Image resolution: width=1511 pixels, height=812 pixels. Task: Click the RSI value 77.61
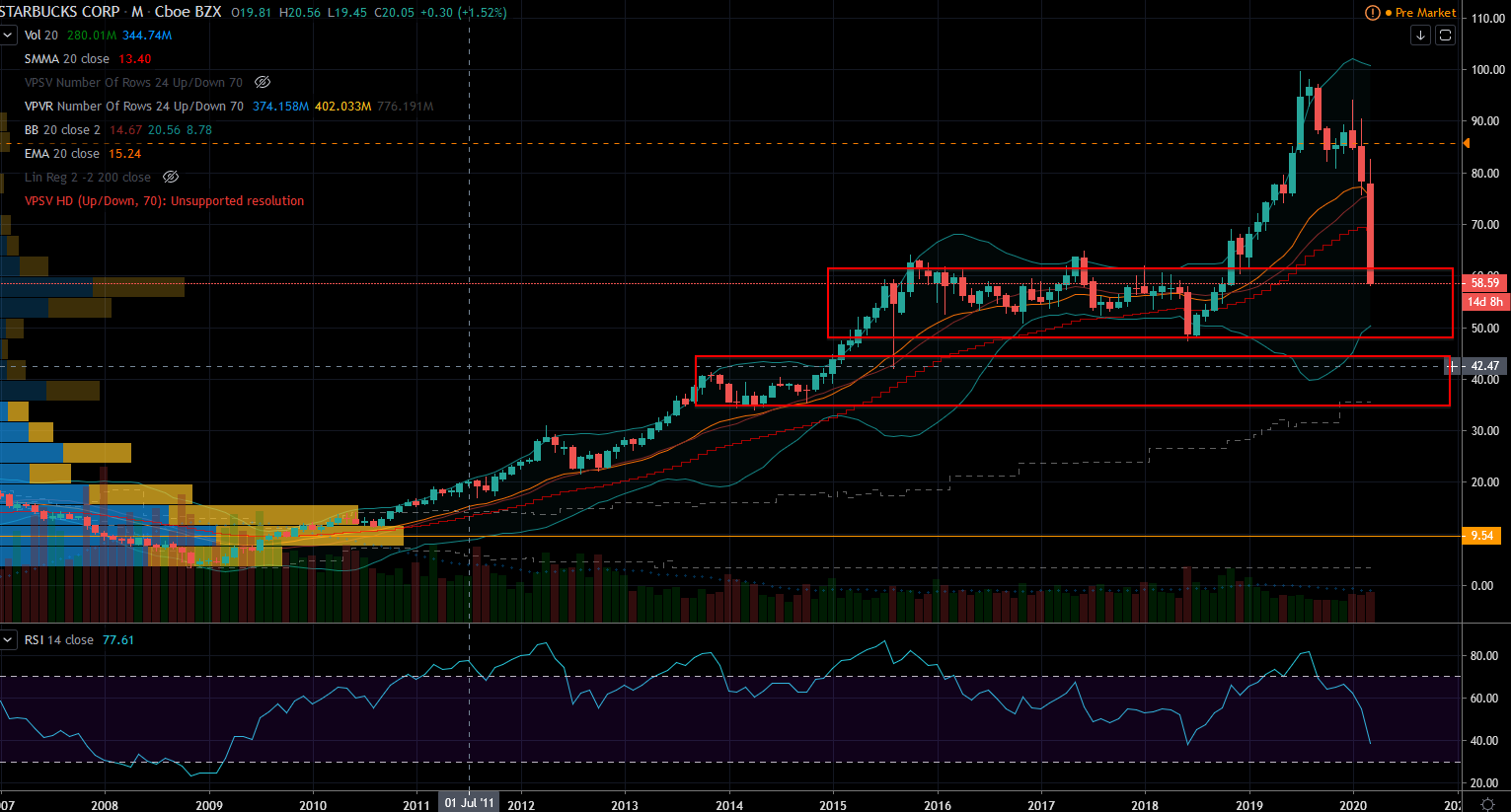tap(118, 640)
